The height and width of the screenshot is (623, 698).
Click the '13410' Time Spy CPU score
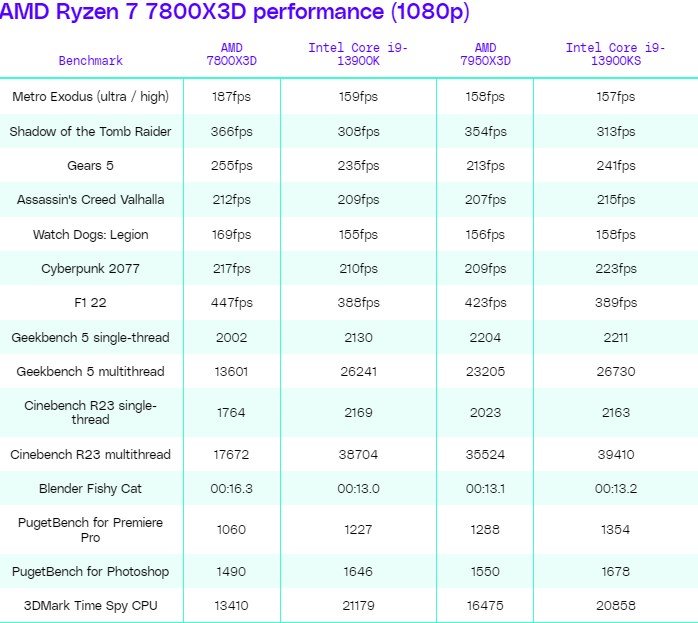tap(231, 606)
